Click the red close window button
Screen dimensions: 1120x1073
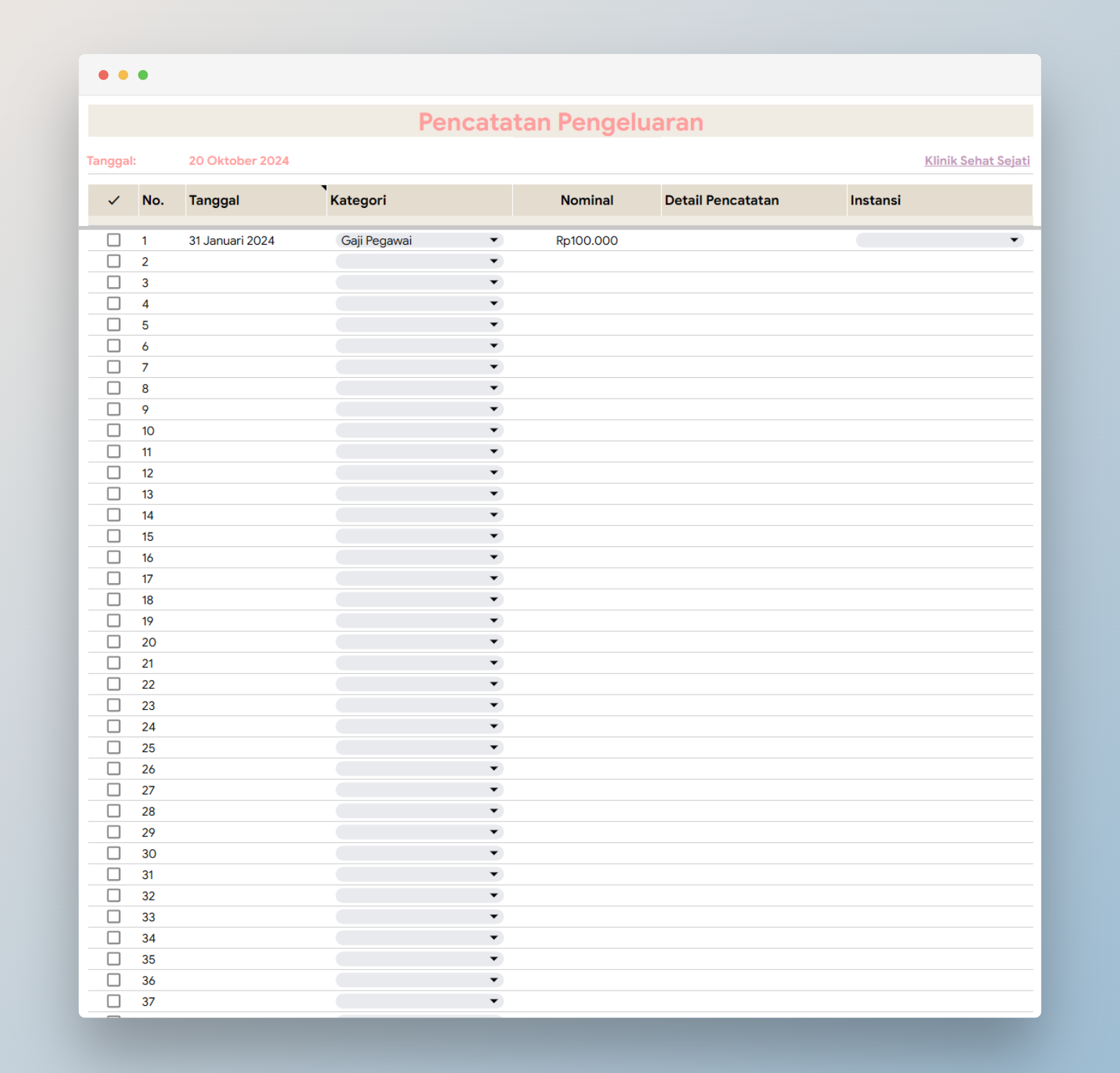tap(103, 75)
